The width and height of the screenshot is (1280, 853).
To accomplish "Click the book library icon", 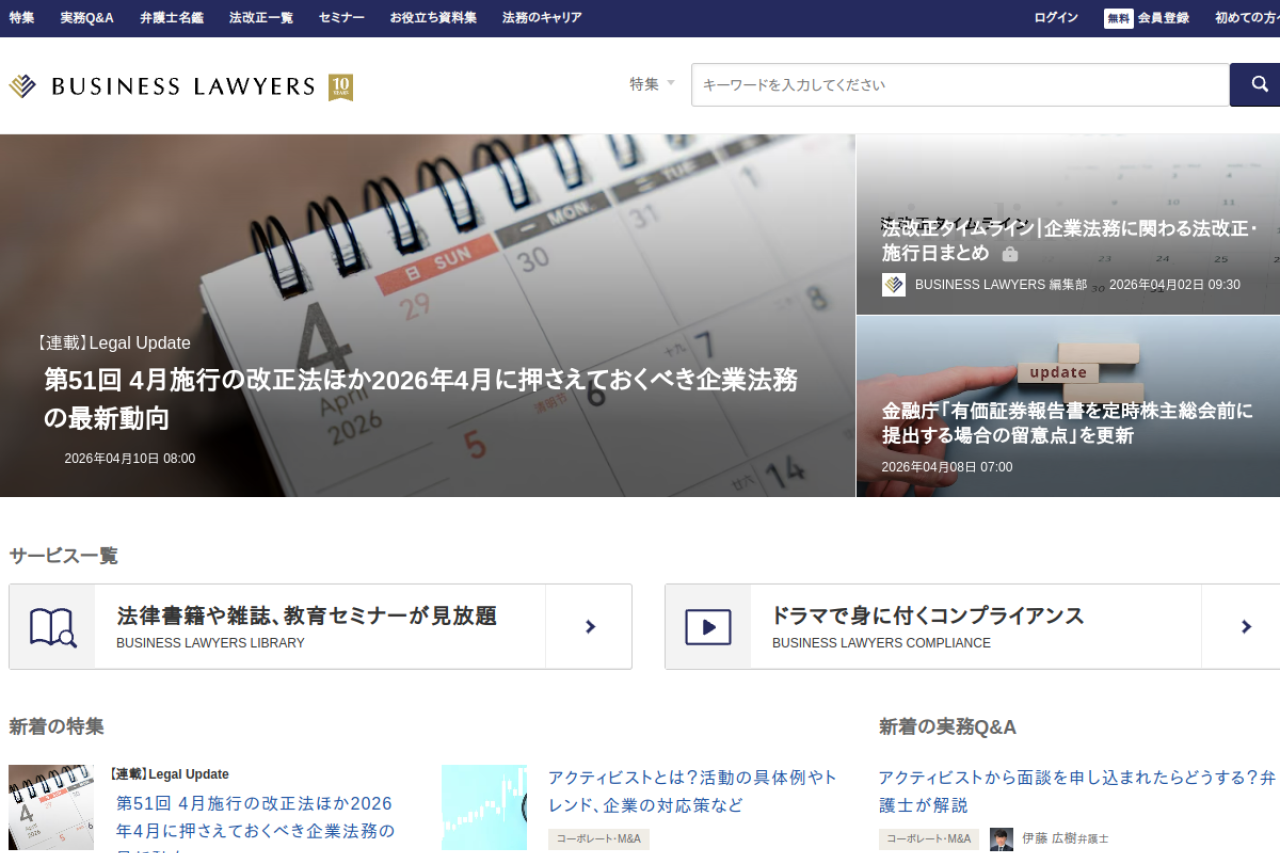I will tap(52, 627).
